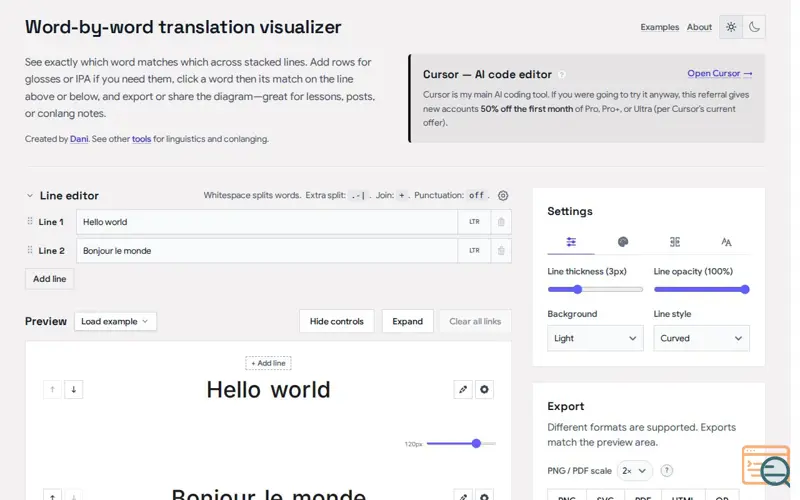Click the Preview heading
Image resolution: width=800 pixels, height=500 pixels.
pyautogui.click(x=46, y=321)
